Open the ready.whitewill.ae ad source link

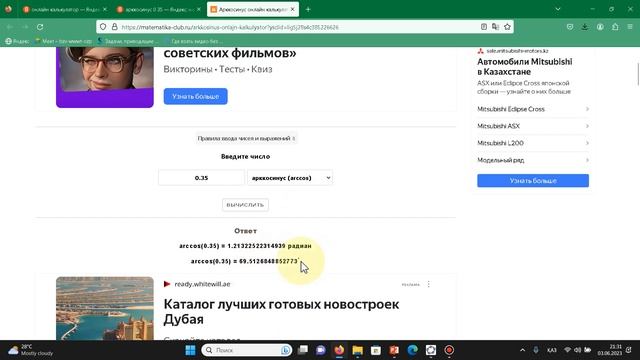pos(202,284)
